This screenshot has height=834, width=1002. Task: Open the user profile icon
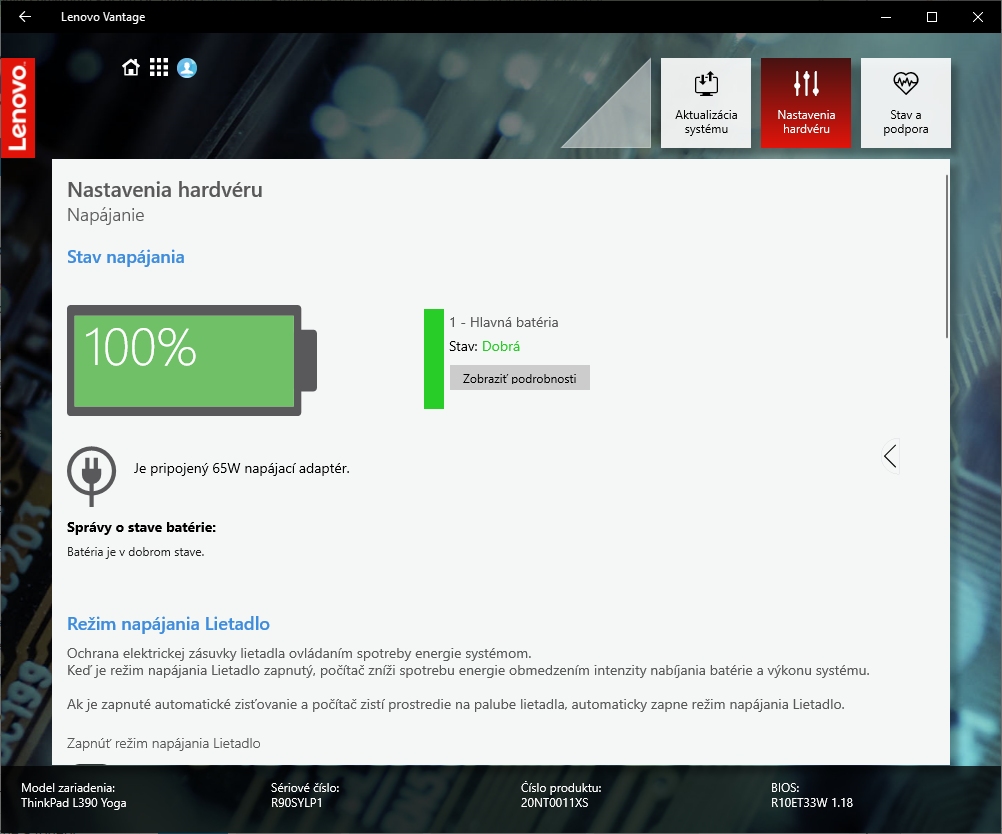187,68
